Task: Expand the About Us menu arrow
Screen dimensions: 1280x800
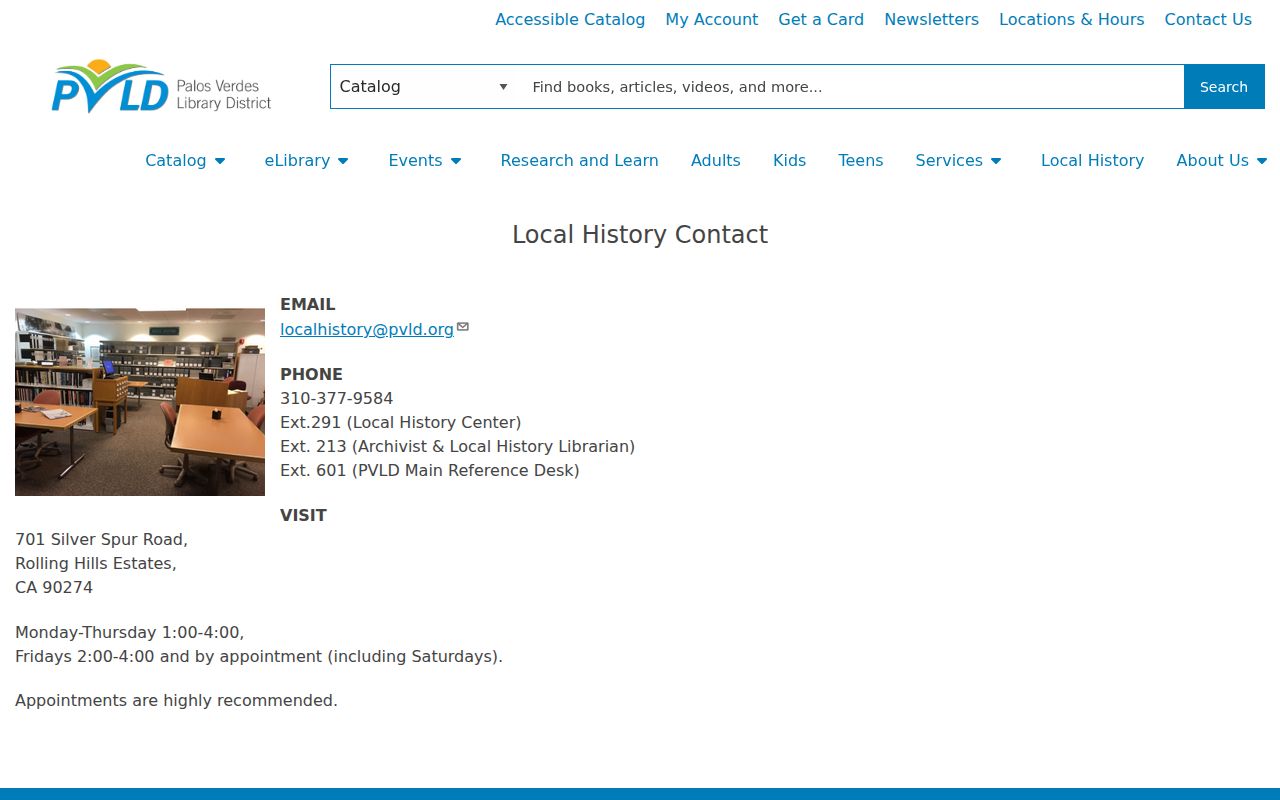Action: tap(1262, 161)
